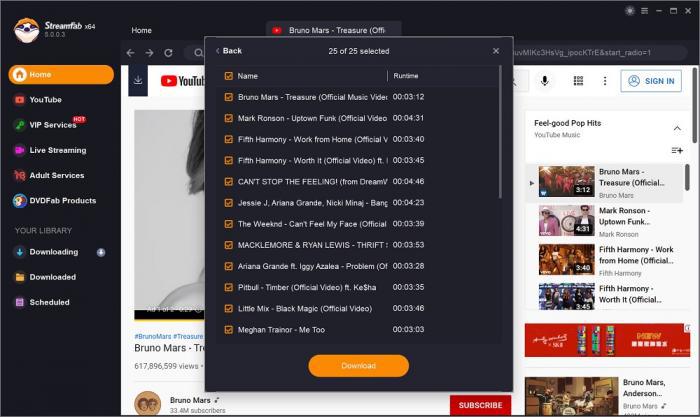700x417 pixels.
Task: Select Home in the sidebar
Action: tap(61, 75)
